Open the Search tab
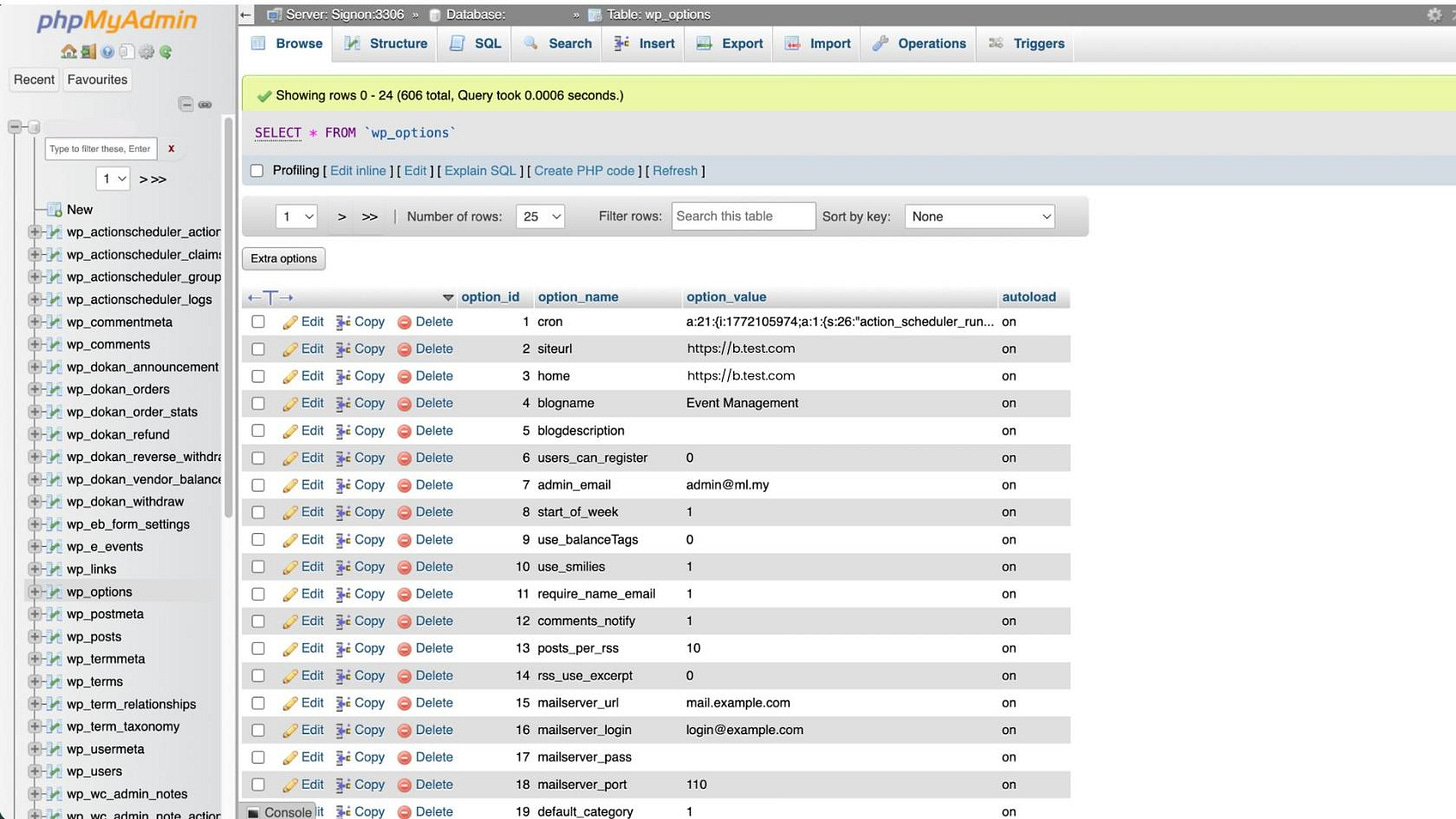 pyautogui.click(x=558, y=44)
